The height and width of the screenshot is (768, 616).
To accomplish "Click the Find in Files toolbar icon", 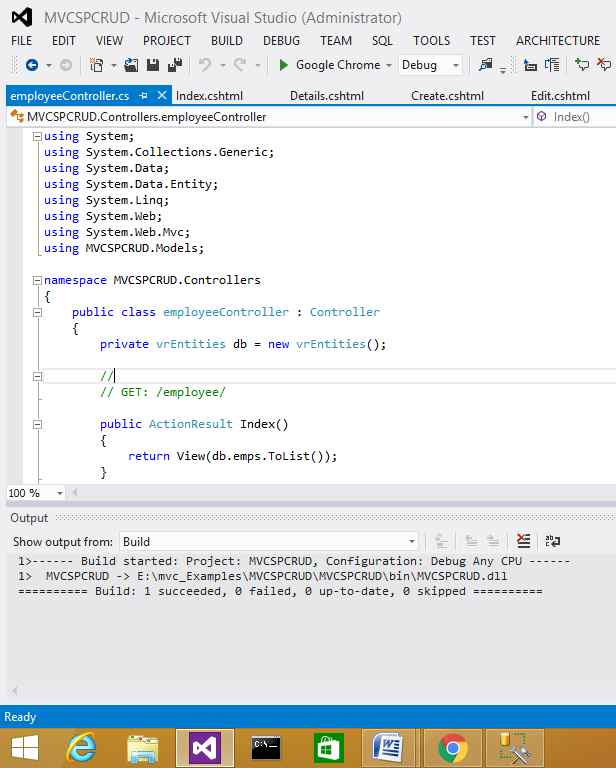I will click(486, 65).
